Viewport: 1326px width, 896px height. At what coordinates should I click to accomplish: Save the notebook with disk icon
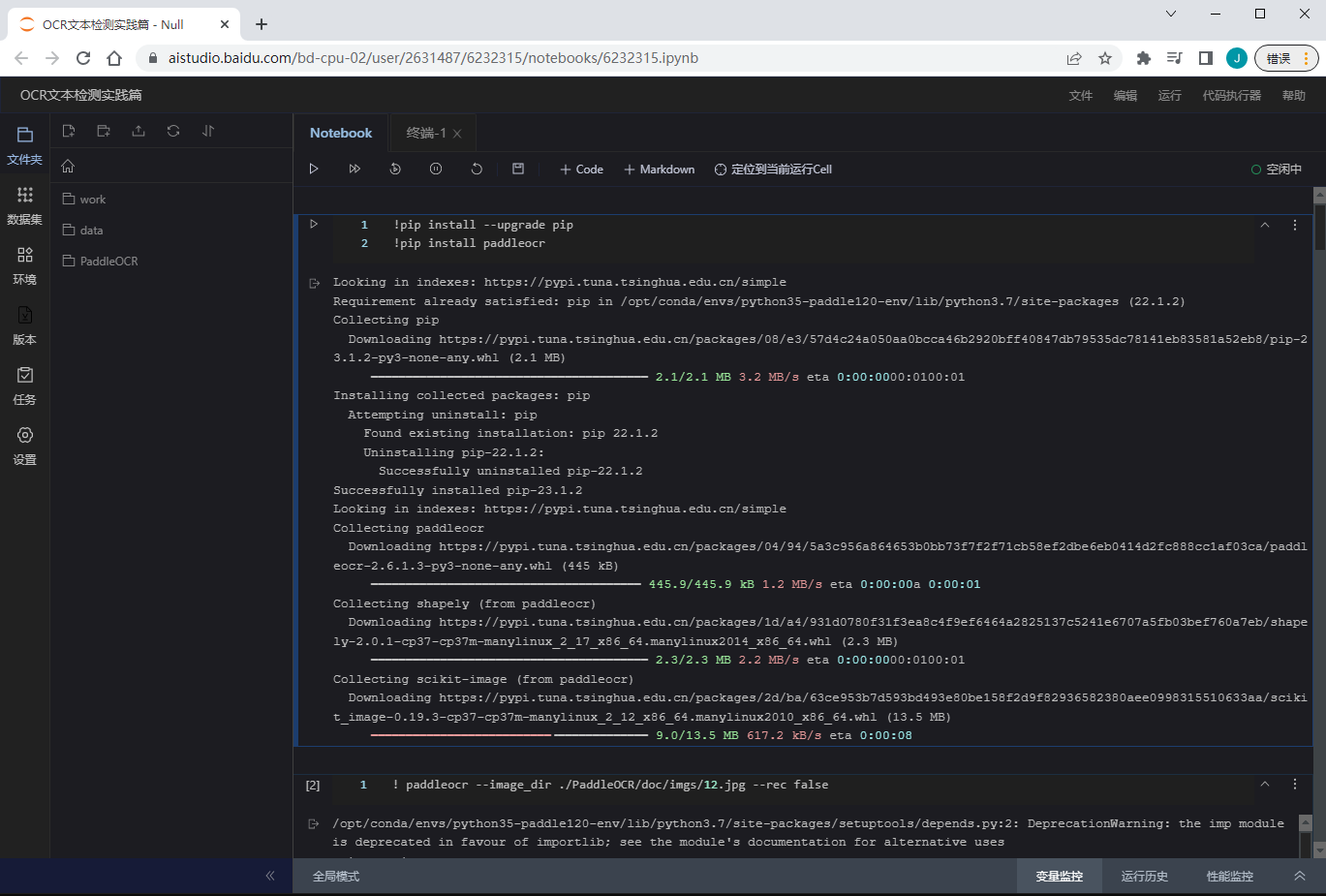click(x=518, y=169)
